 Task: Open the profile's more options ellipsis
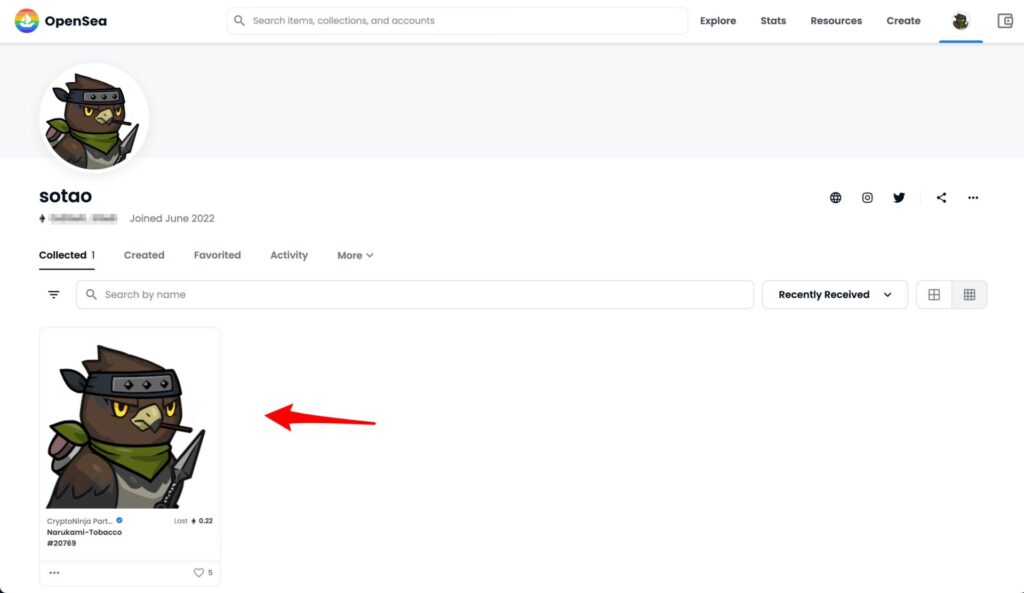pyautogui.click(x=973, y=197)
